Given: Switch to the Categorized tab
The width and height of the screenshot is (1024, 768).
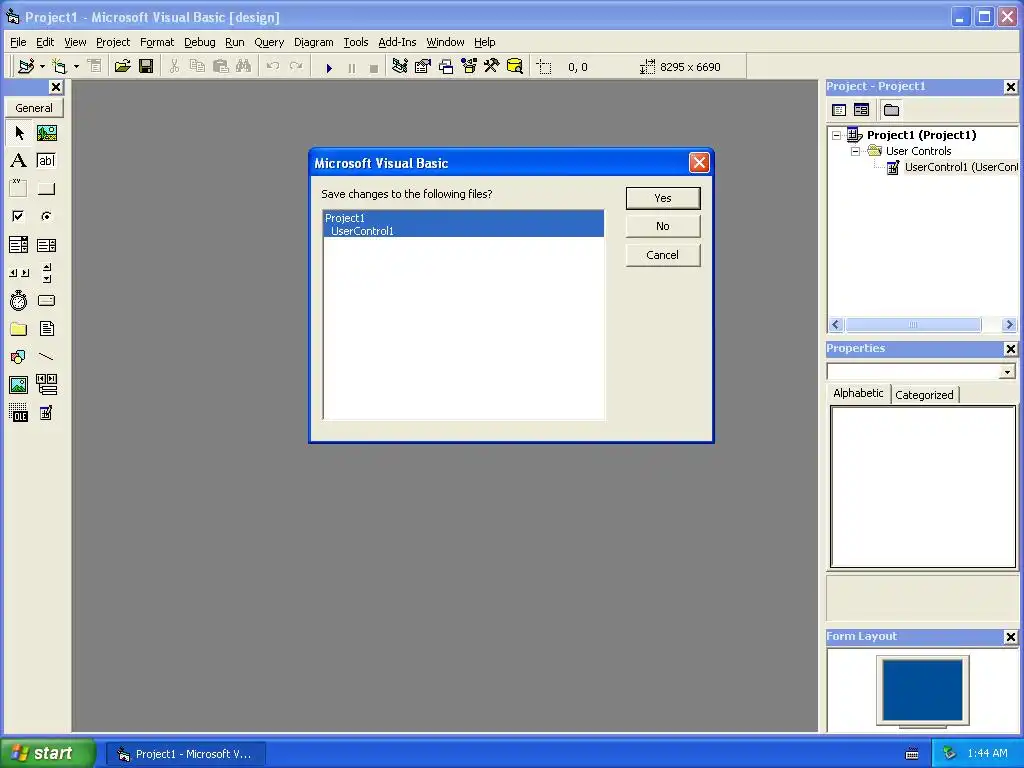Looking at the screenshot, I should tap(924, 394).
